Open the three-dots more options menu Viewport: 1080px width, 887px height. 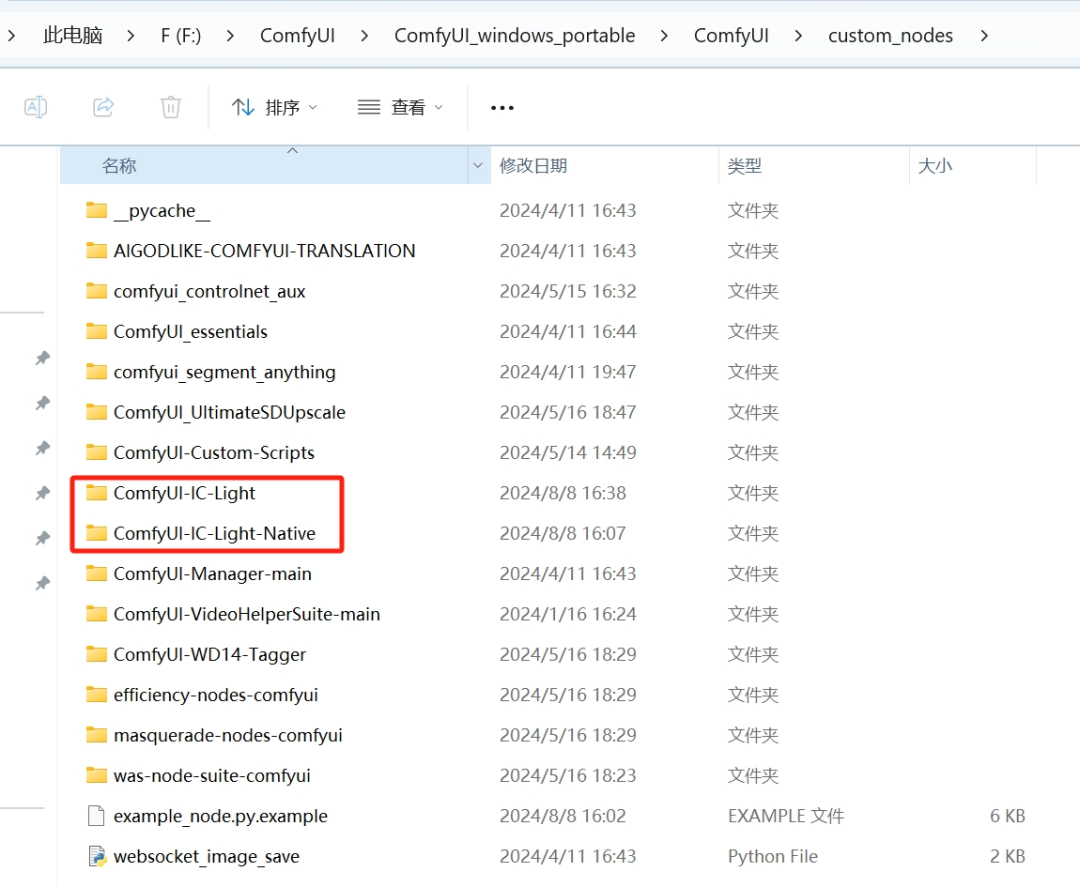pyautogui.click(x=502, y=108)
